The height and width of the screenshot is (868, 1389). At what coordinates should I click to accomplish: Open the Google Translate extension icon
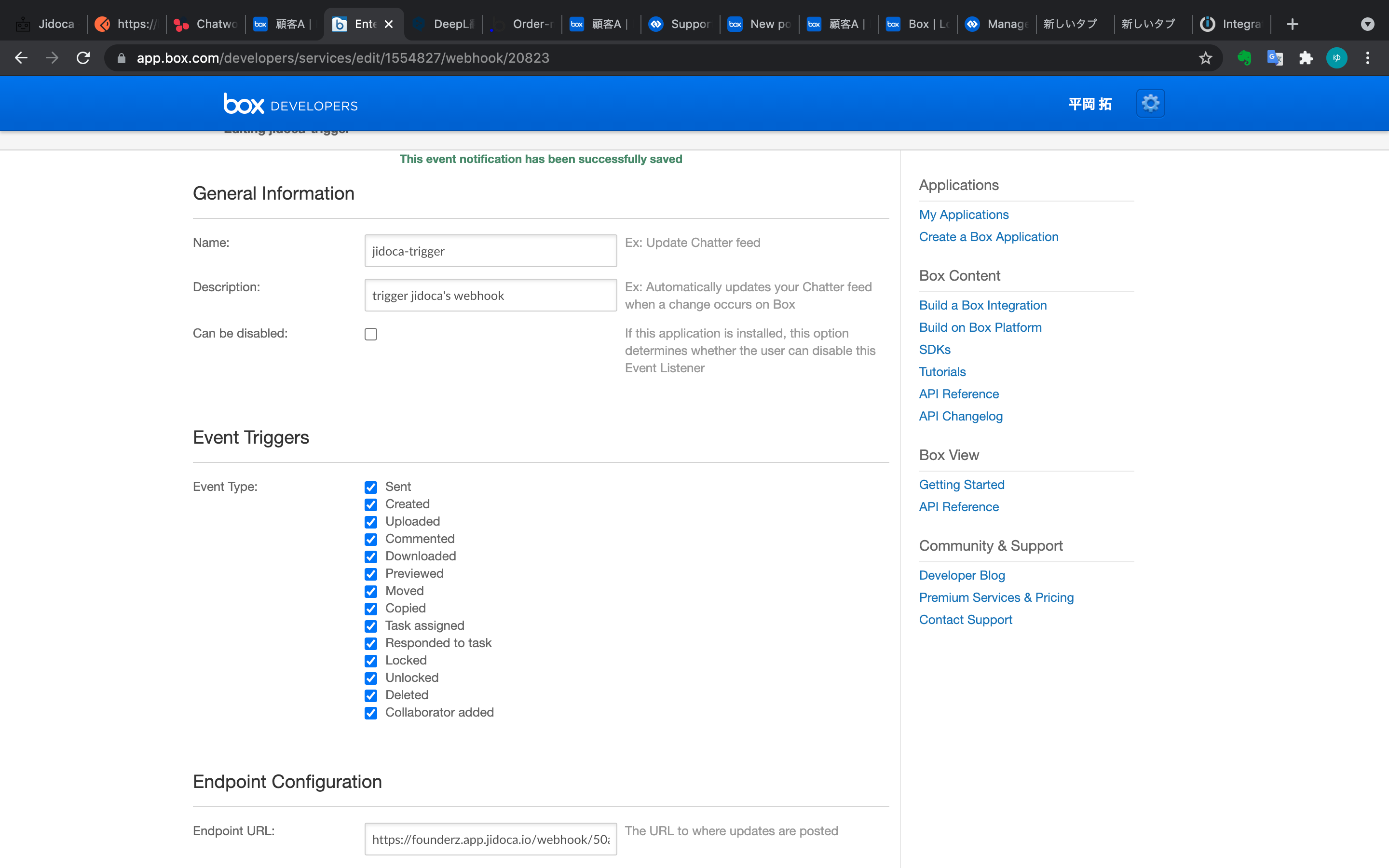pyautogui.click(x=1275, y=58)
